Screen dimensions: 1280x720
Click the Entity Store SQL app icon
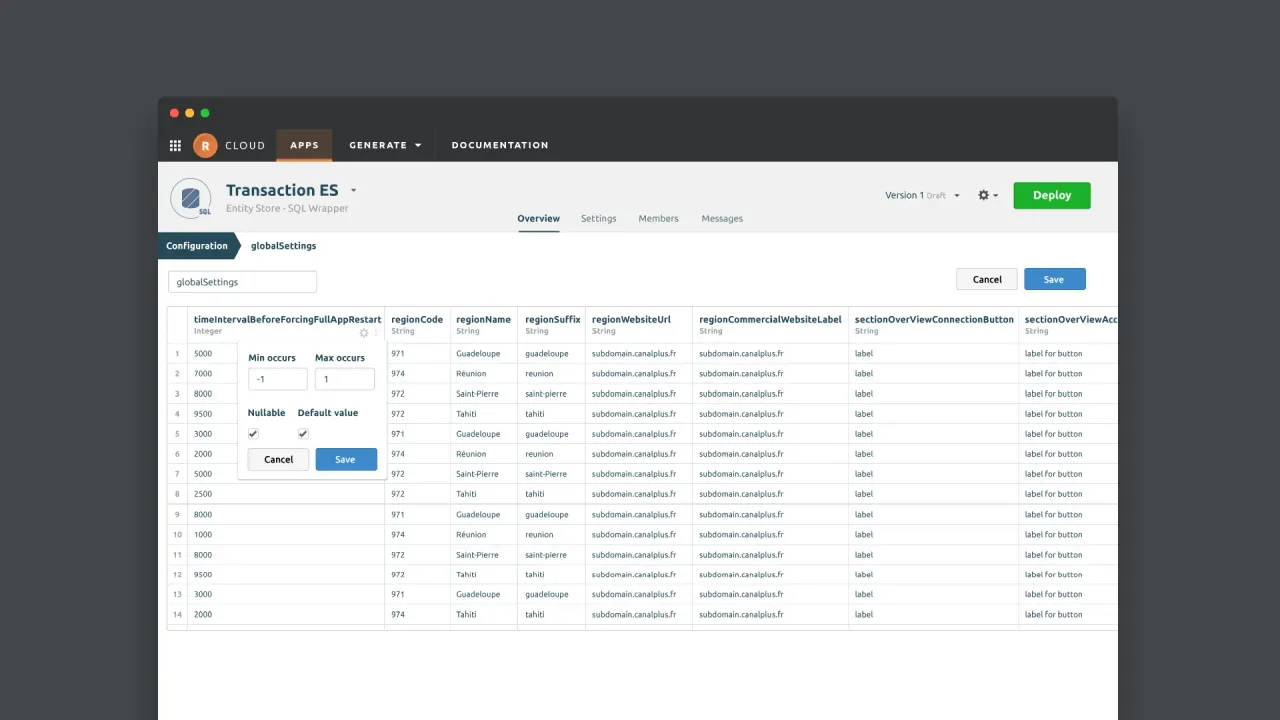click(x=190, y=198)
